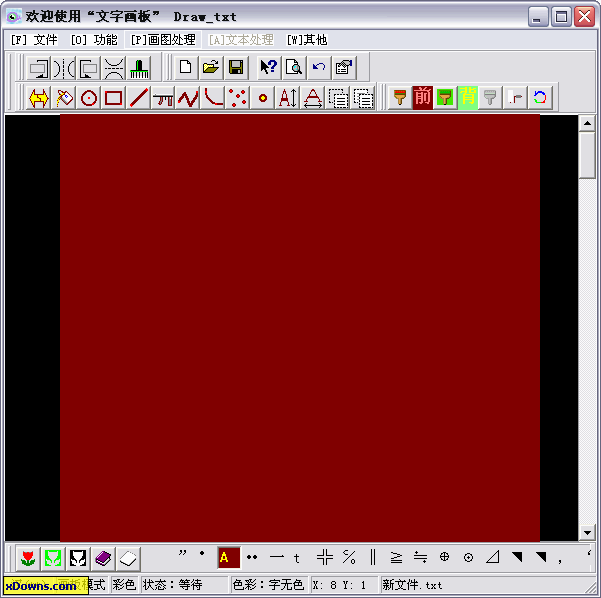Click the purple book icon

point(103,558)
